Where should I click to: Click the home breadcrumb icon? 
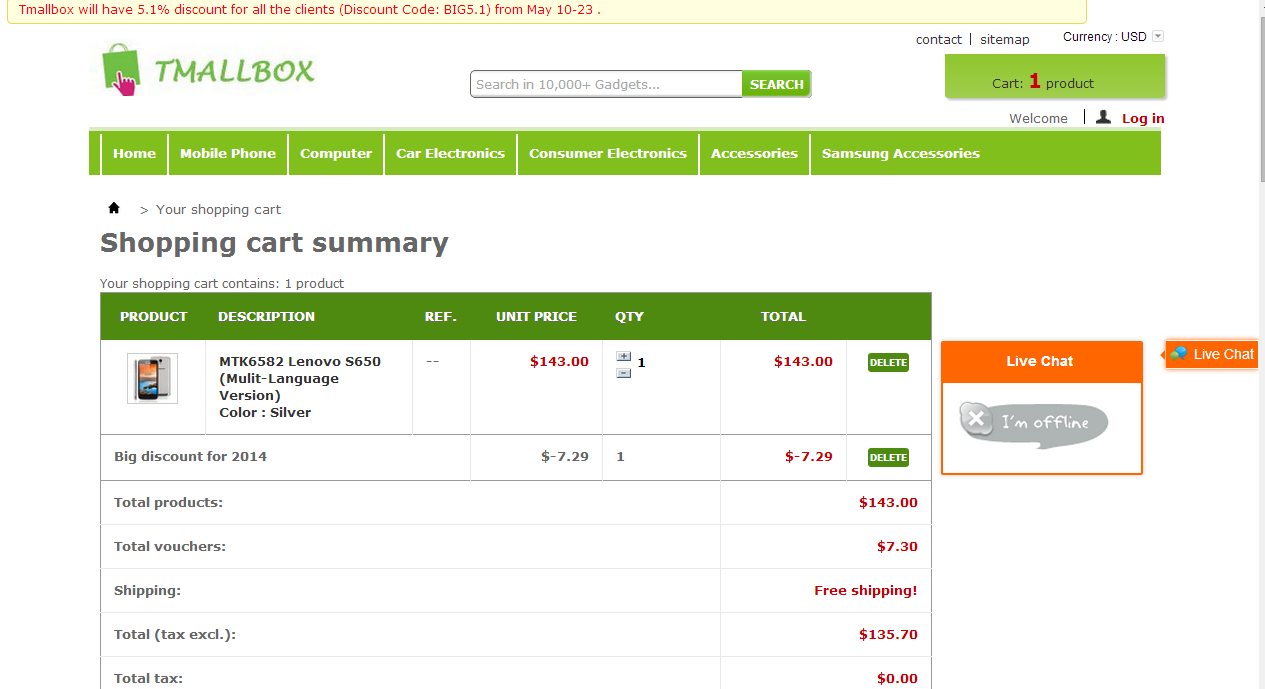click(x=114, y=208)
